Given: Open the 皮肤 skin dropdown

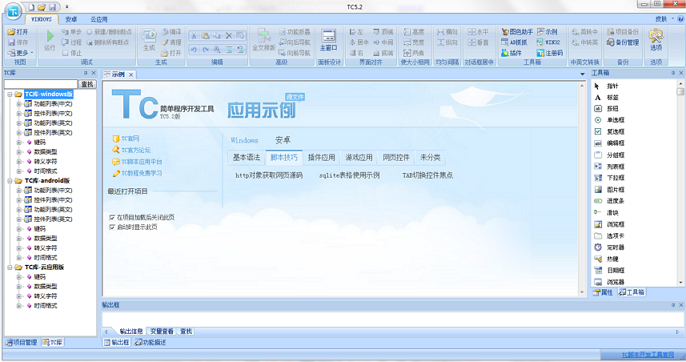Looking at the screenshot, I should coord(664,19).
